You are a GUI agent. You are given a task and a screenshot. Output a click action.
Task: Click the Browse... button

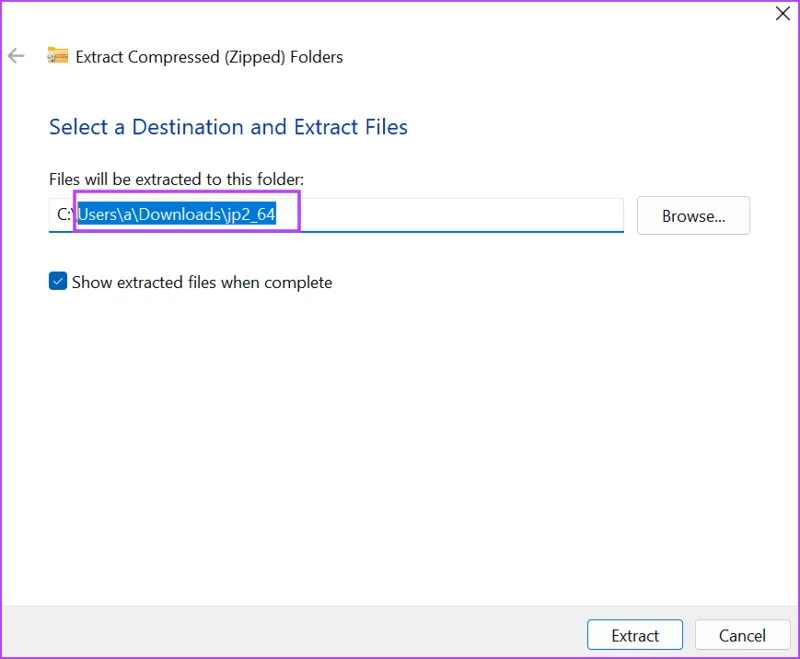[693, 216]
